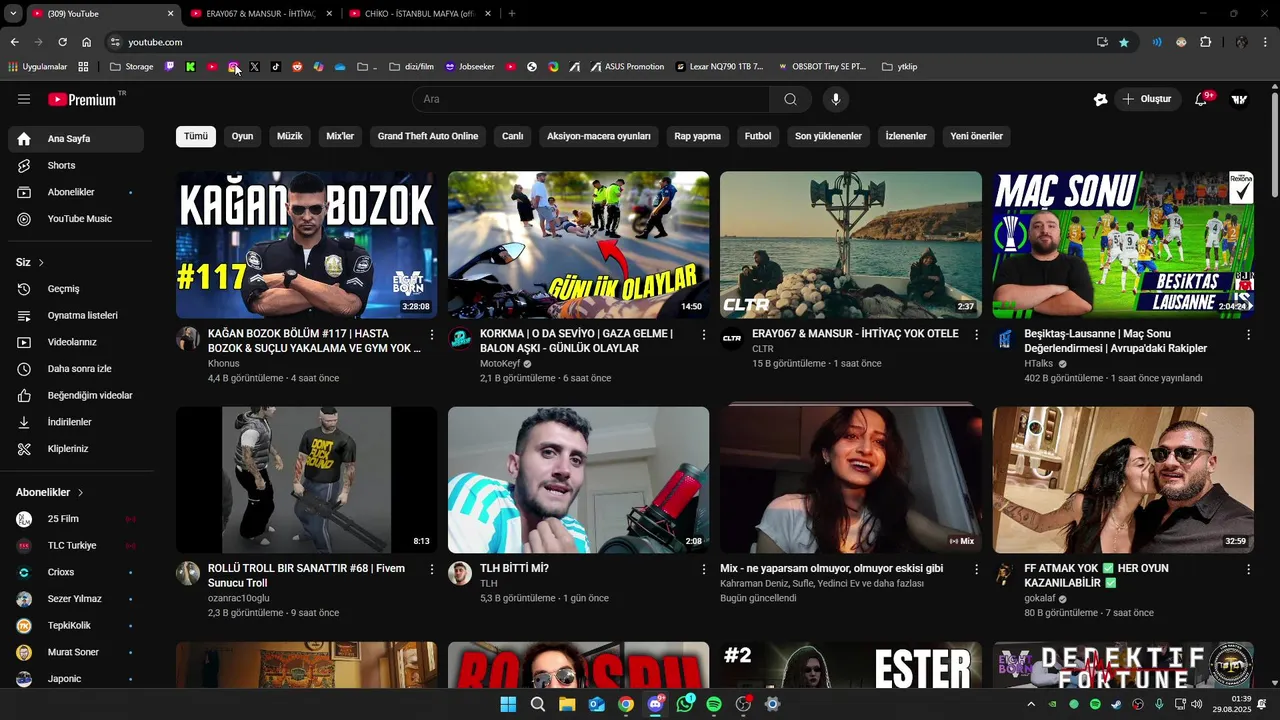Image resolution: width=1280 pixels, height=720 pixels.
Task: Close the (309) YouTube tab
Action: coord(170,14)
